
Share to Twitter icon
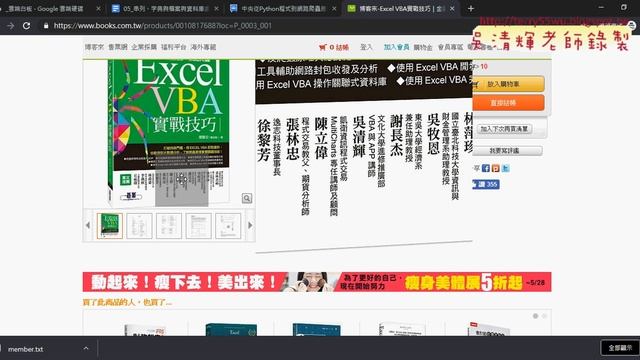click(505, 168)
